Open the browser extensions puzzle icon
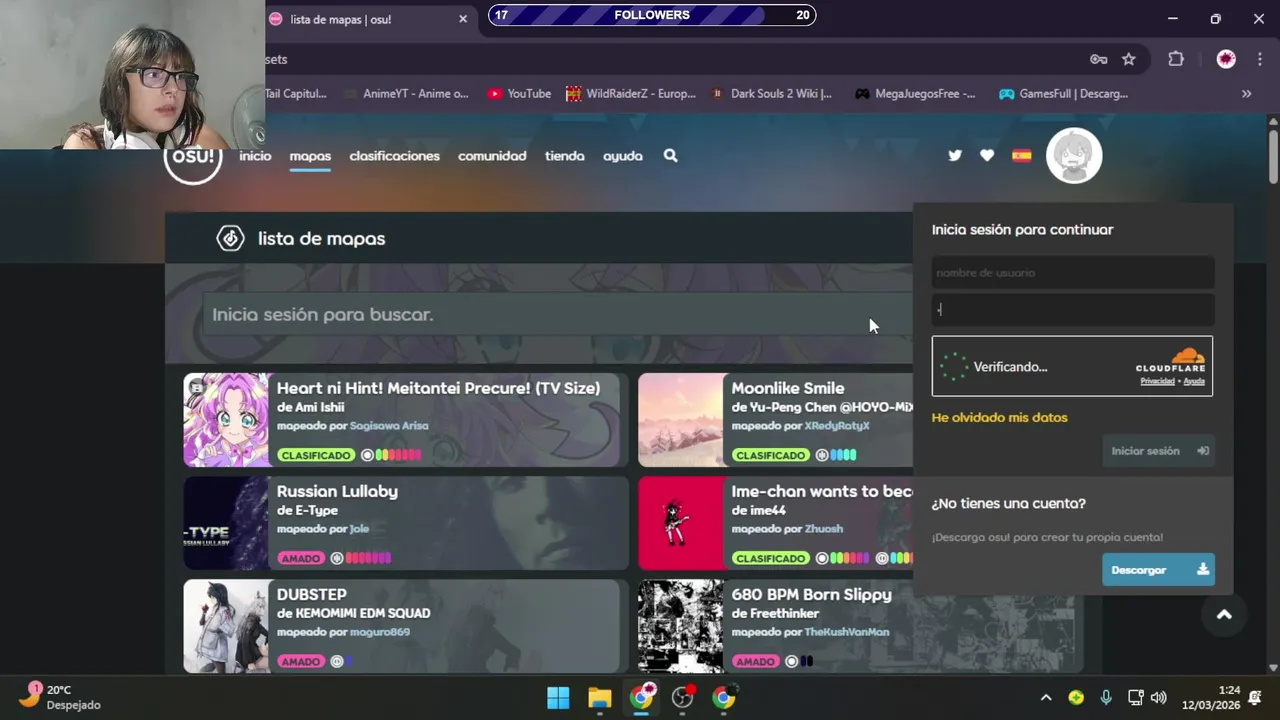Image resolution: width=1280 pixels, height=720 pixels. tap(1176, 59)
